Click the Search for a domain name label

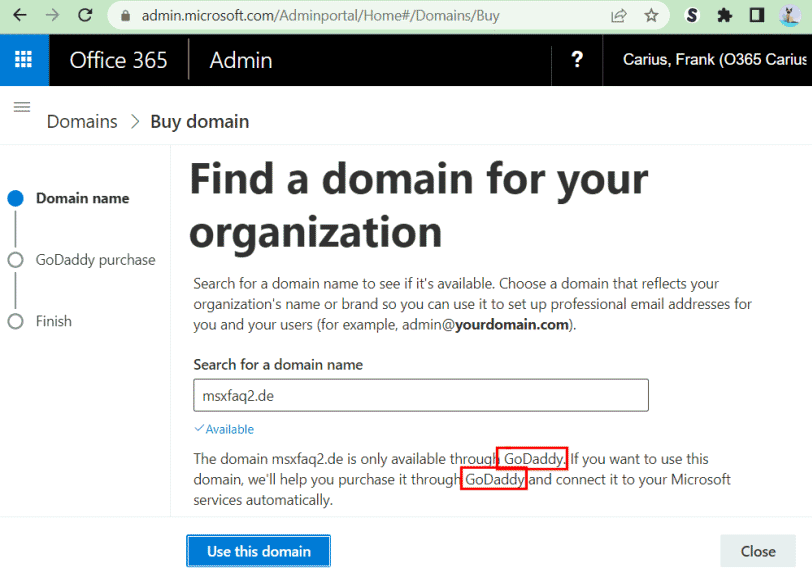click(x=278, y=365)
